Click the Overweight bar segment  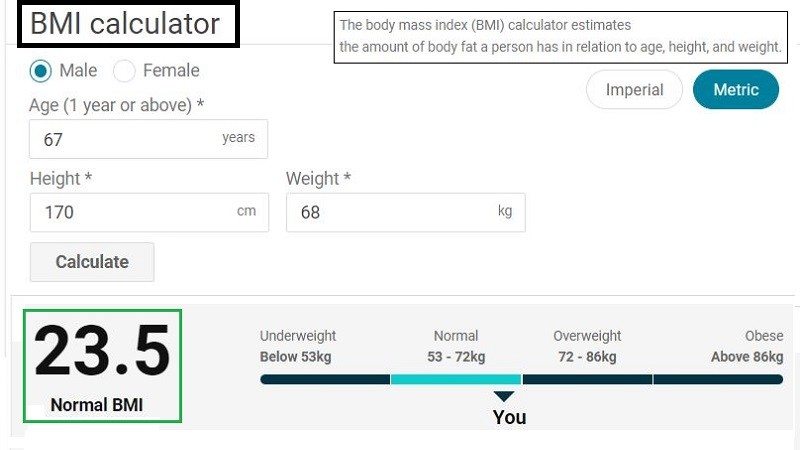point(587,379)
